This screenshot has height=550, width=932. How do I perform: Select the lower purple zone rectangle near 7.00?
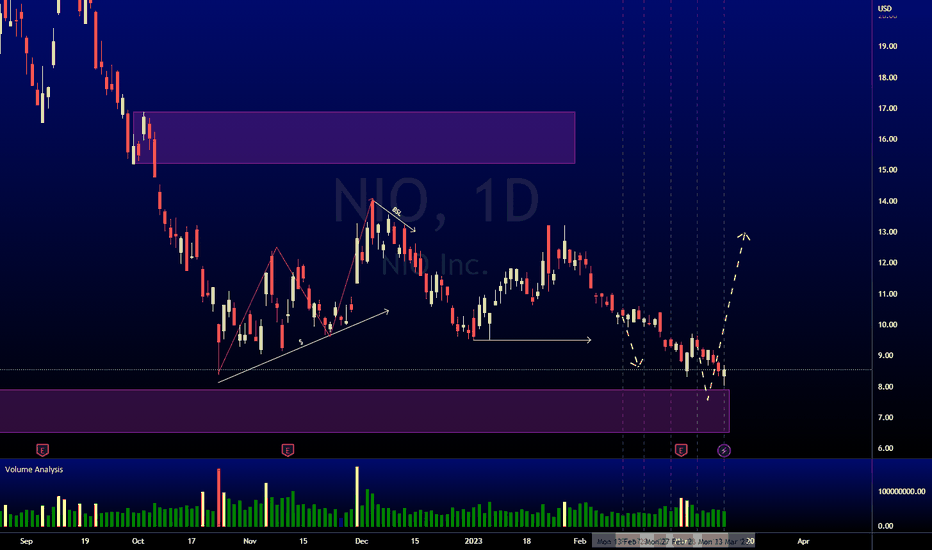(x=364, y=411)
